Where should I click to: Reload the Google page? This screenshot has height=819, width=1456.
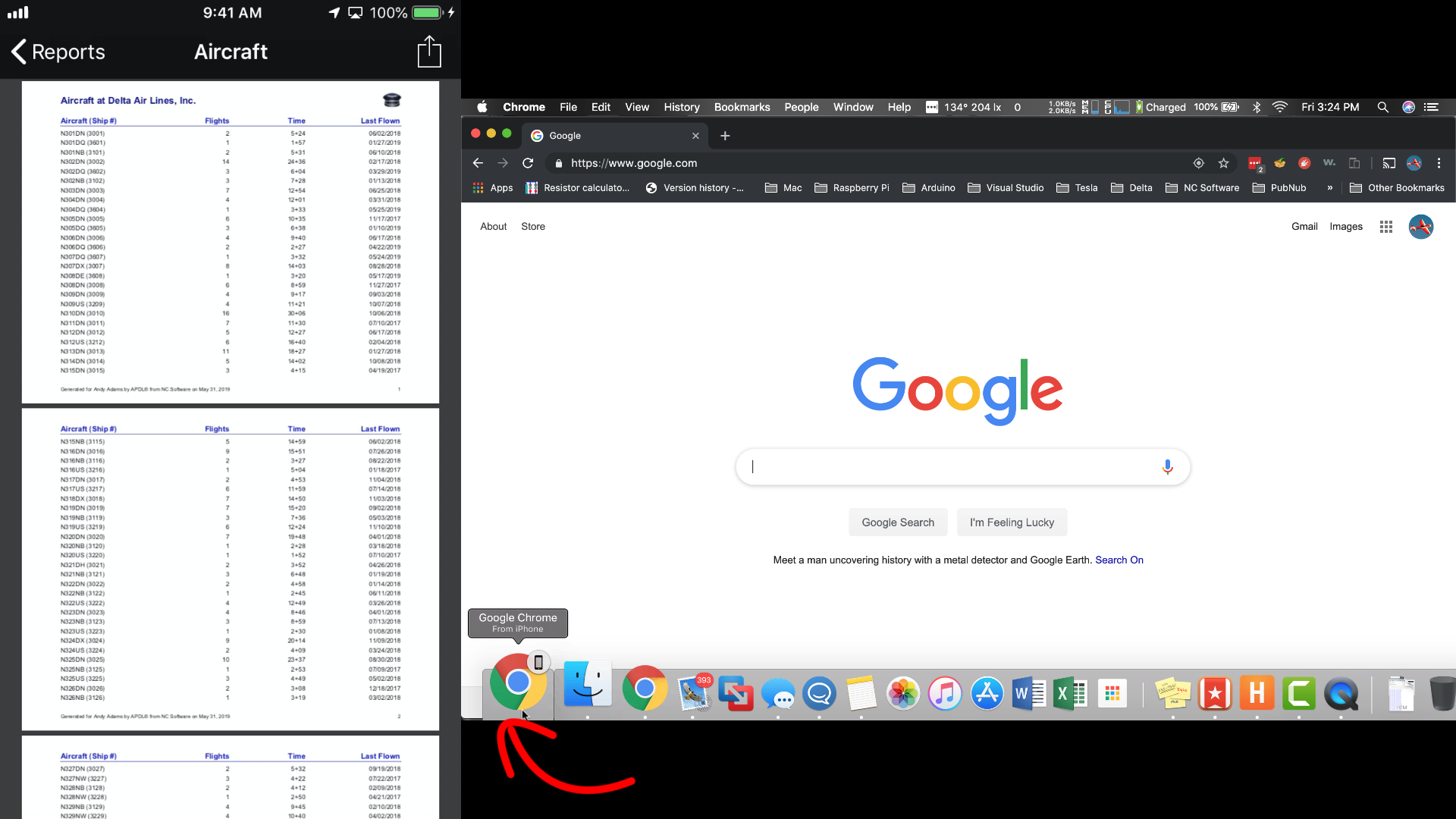coord(528,163)
